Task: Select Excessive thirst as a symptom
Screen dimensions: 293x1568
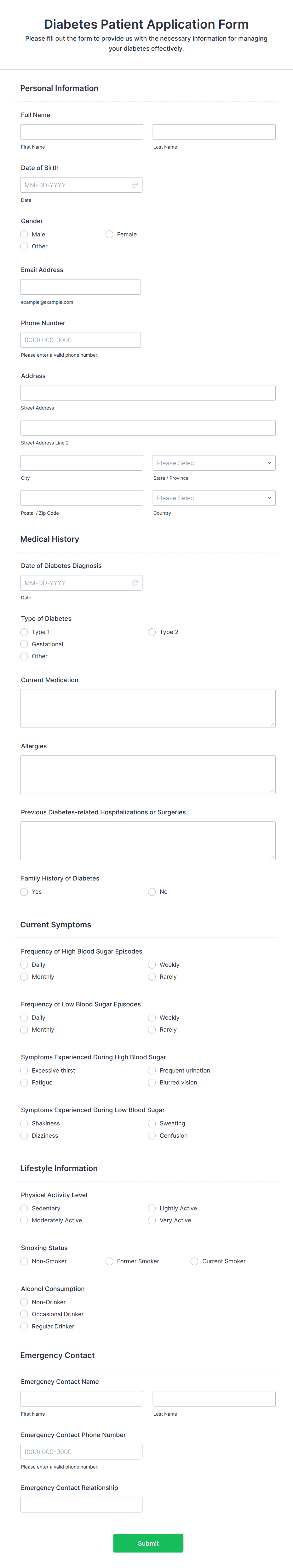Action: [x=24, y=1070]
